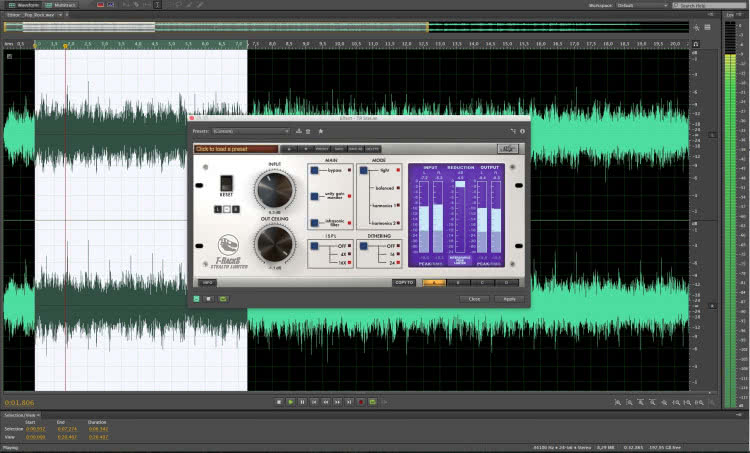Click the Rewind transport button
Image resolution: width=750 pixels, height=453 pixels.
click(x=326, y=402)
